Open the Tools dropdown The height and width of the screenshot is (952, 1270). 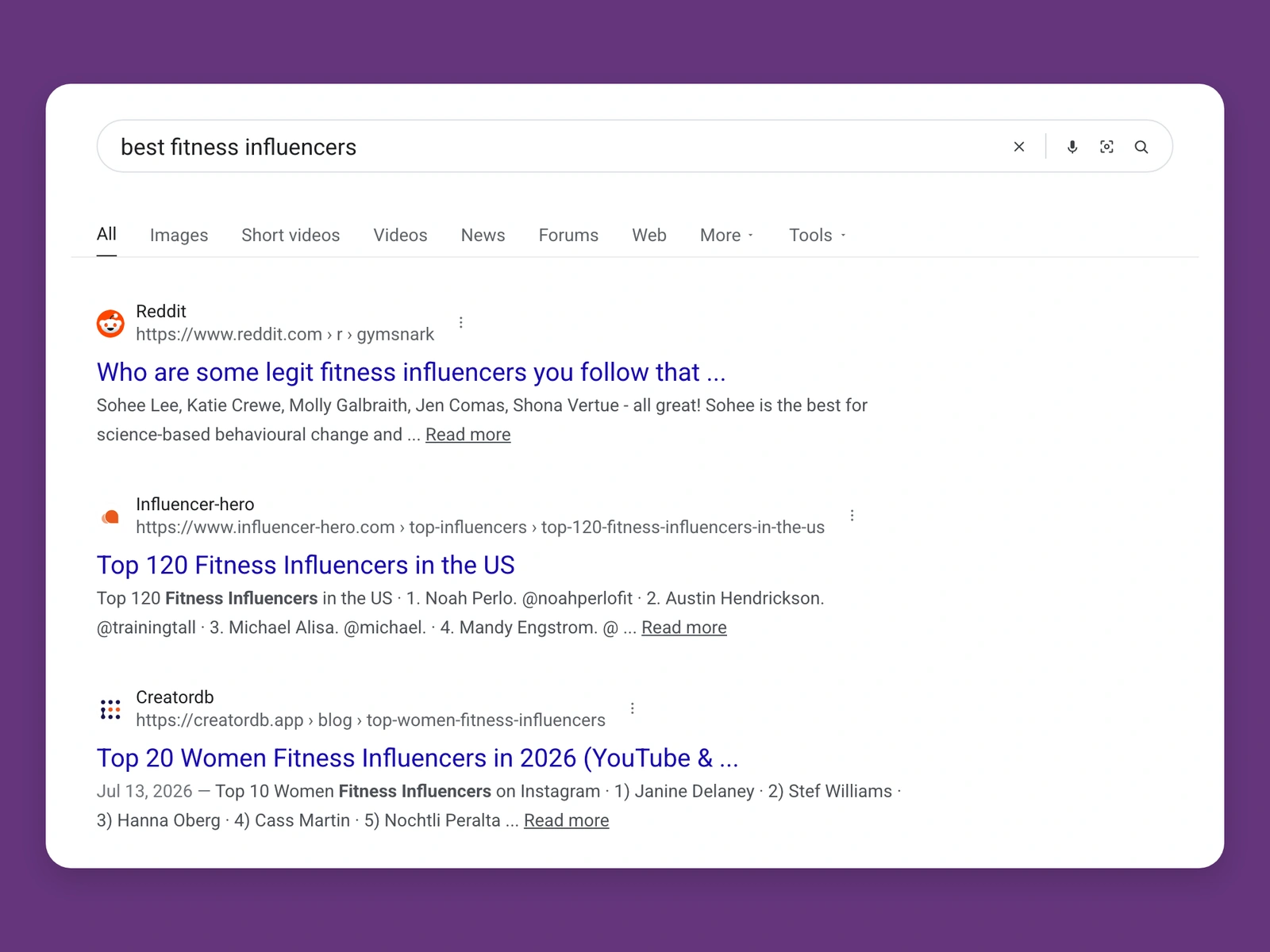point(817,236)
